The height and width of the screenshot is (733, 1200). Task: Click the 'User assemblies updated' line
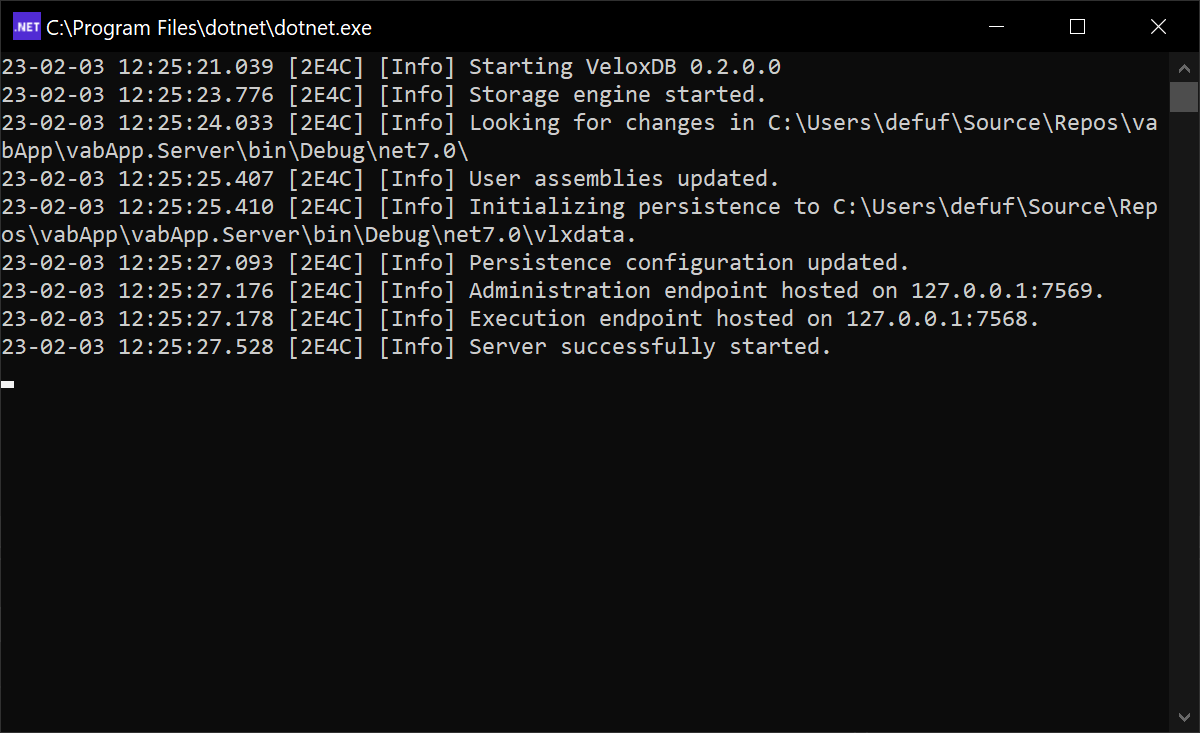point(640,178)
